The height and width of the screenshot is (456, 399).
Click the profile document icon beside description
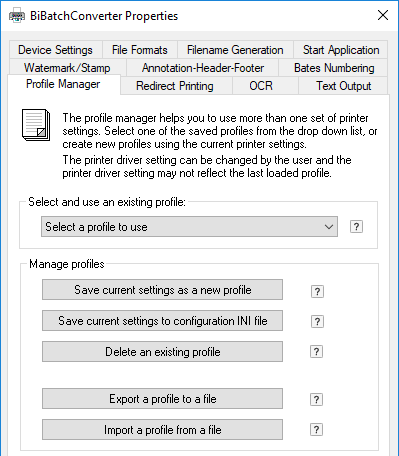tap(36, 125)
